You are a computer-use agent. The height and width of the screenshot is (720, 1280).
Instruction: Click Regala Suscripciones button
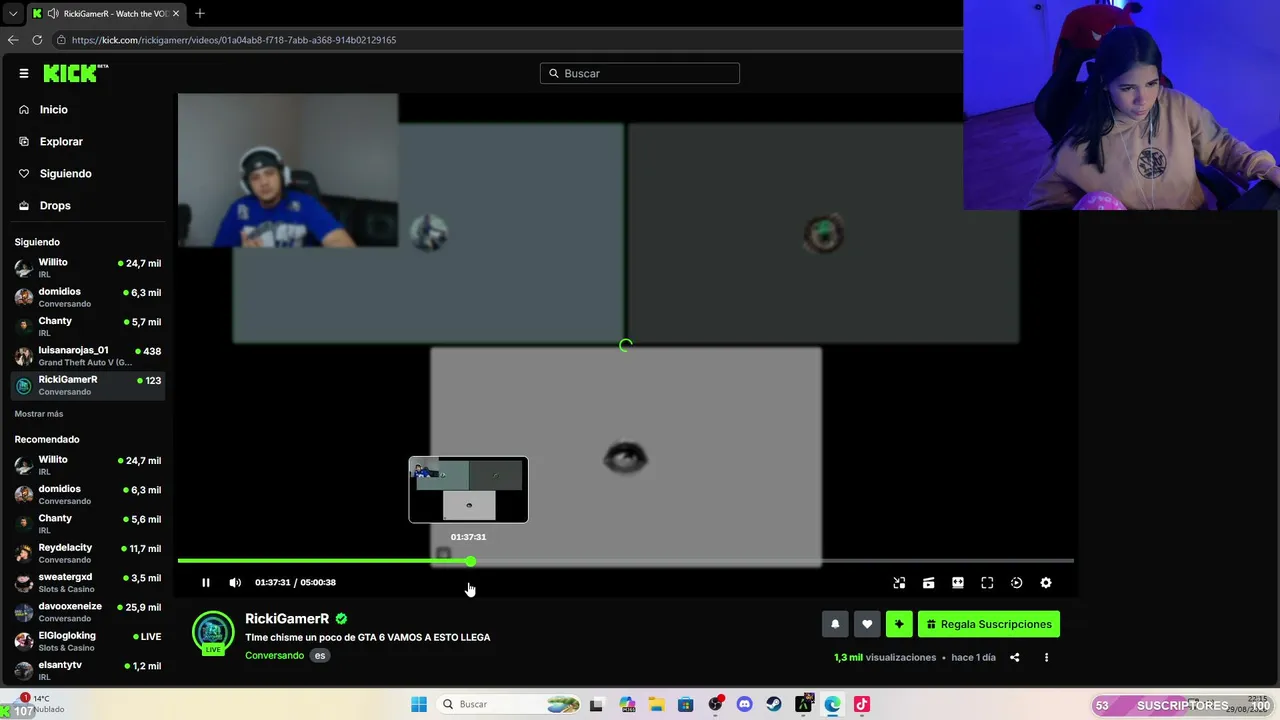click(x=989, y=624)
